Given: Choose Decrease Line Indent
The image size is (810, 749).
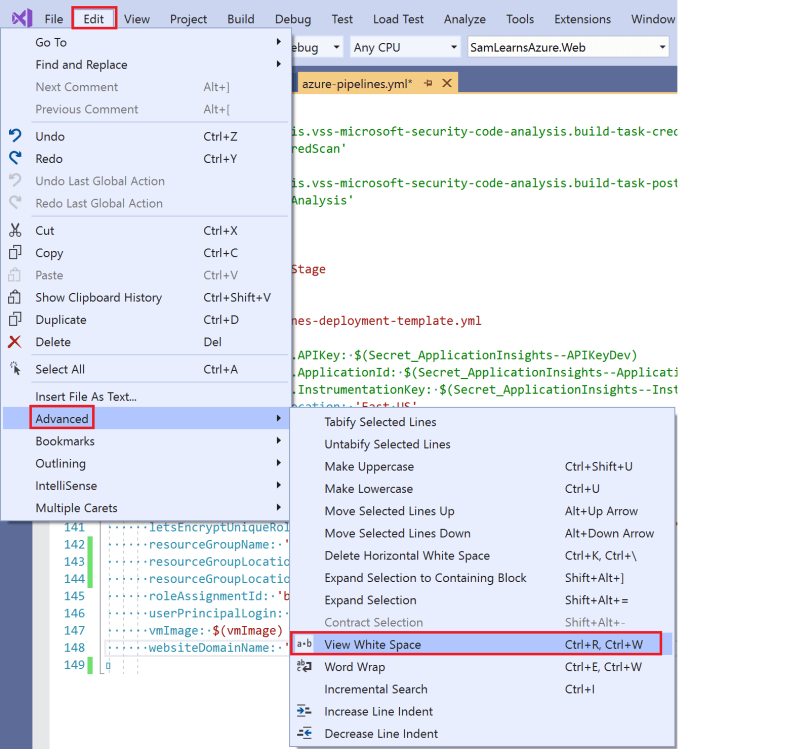Looking at the screenshot, I should (x=482, y=734).
